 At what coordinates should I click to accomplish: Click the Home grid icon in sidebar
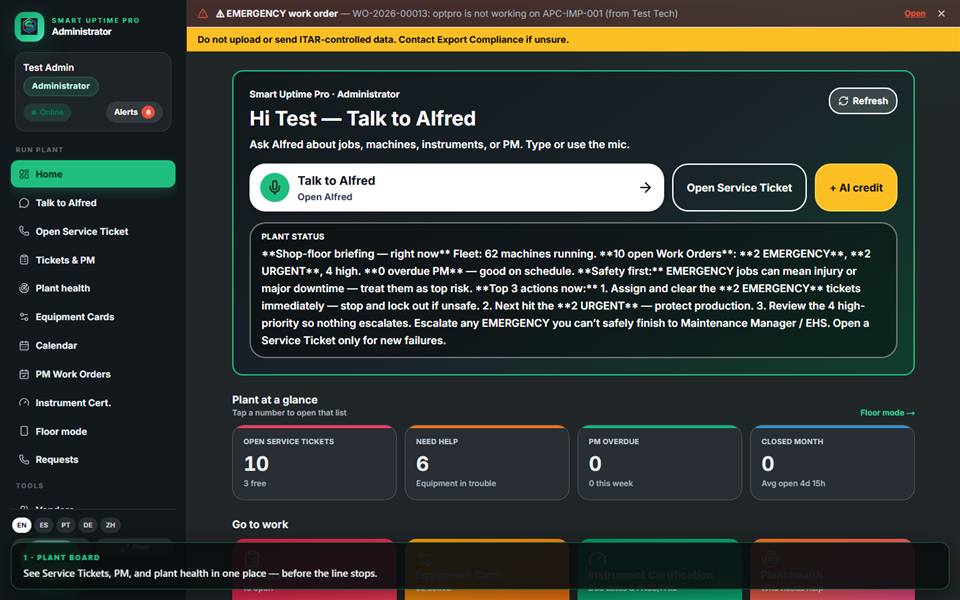pos(24,174)
